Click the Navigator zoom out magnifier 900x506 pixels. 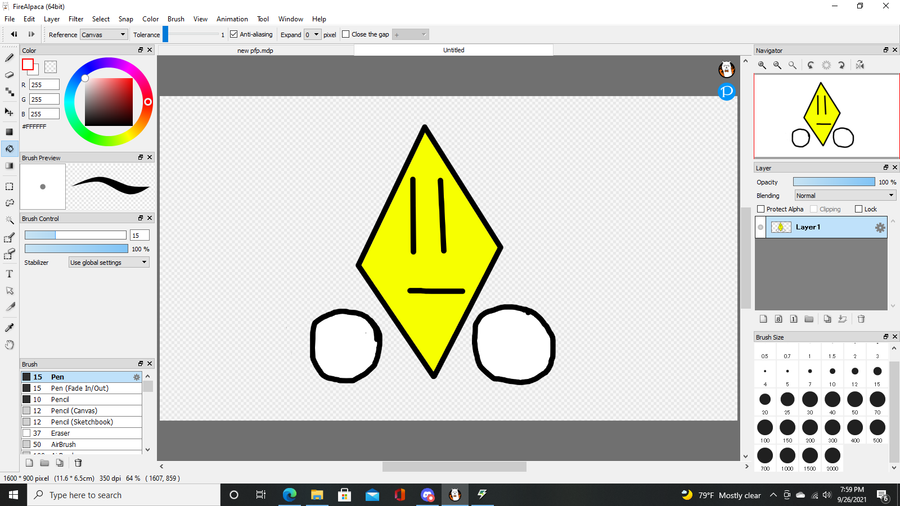(777, 65)
